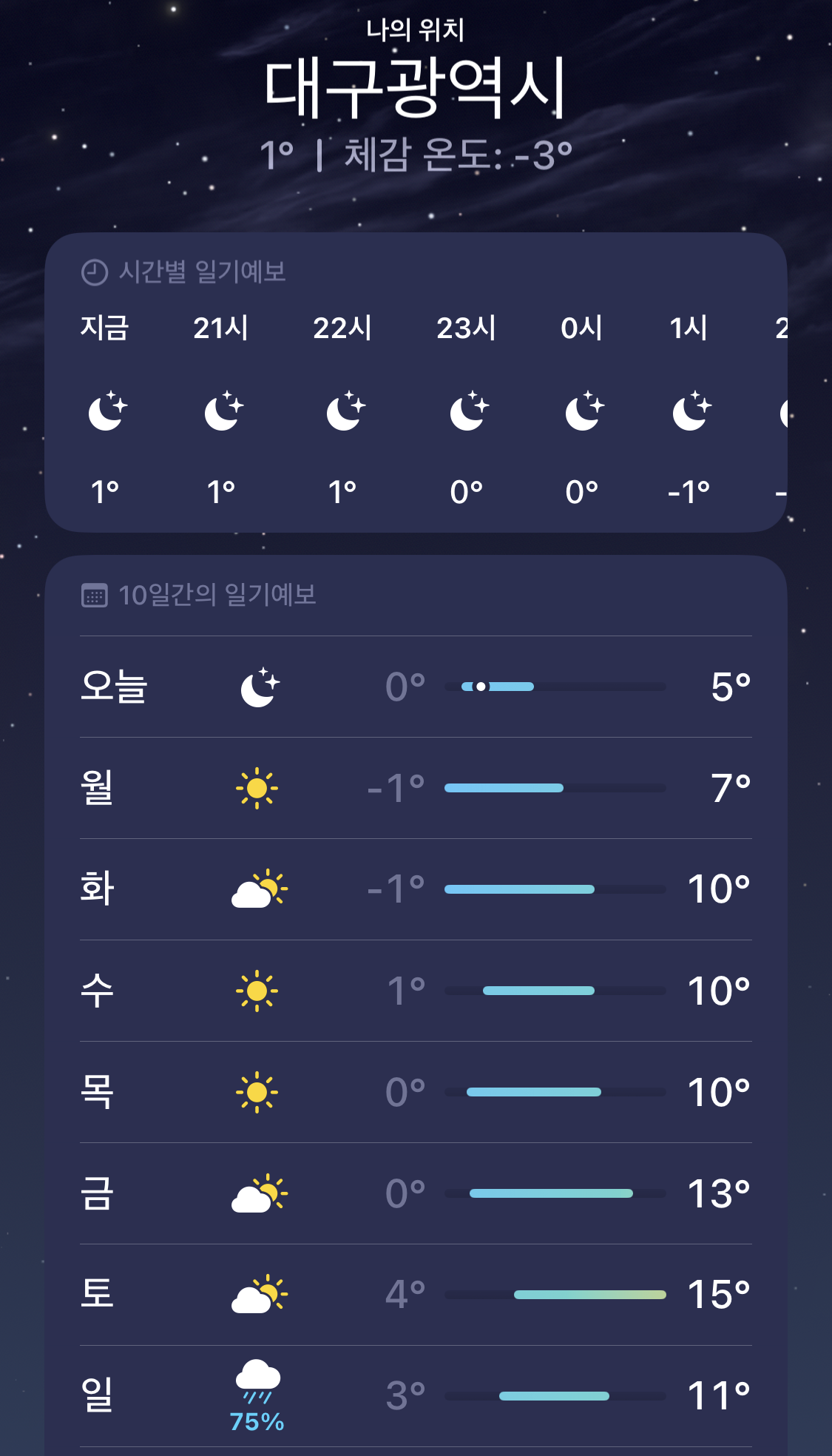Tap the rain cloud icon for 일
Viewport: 832px width, 1456px height.
click(x=257, y=1381)
